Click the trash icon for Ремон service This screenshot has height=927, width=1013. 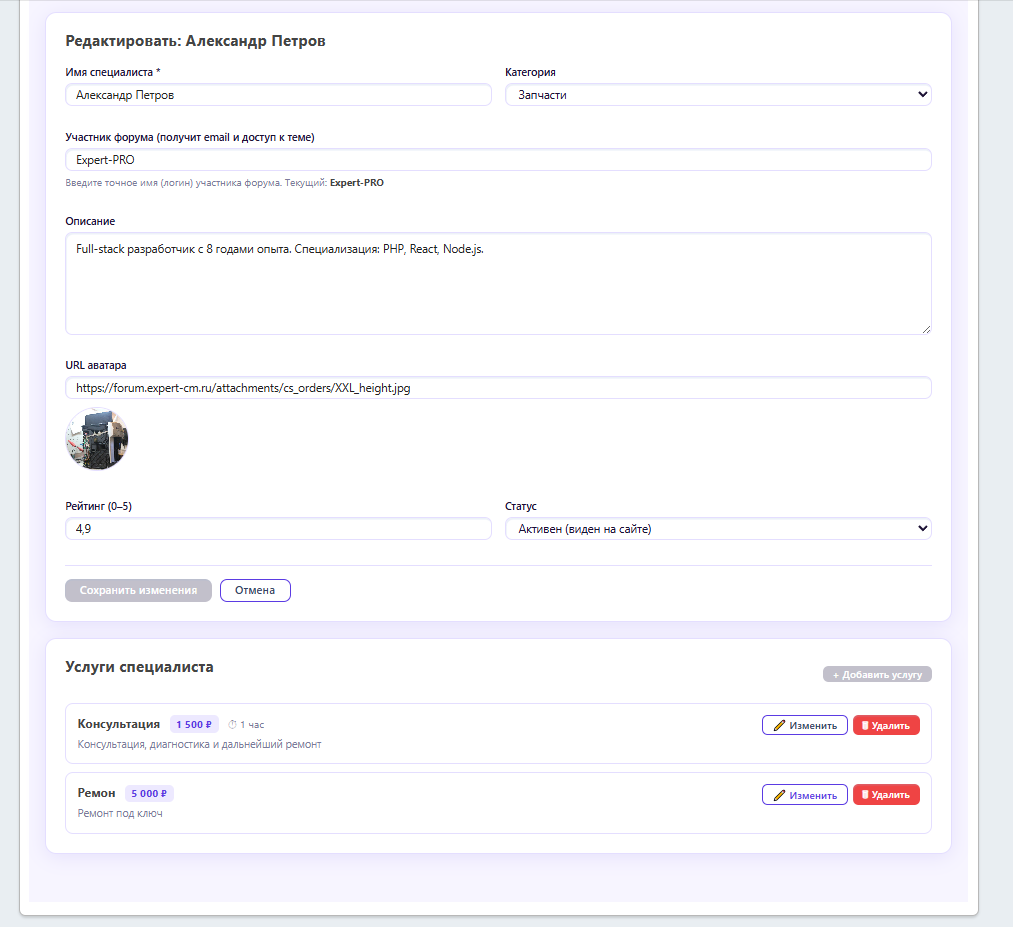pyautogui.click(x=865, y=795)
